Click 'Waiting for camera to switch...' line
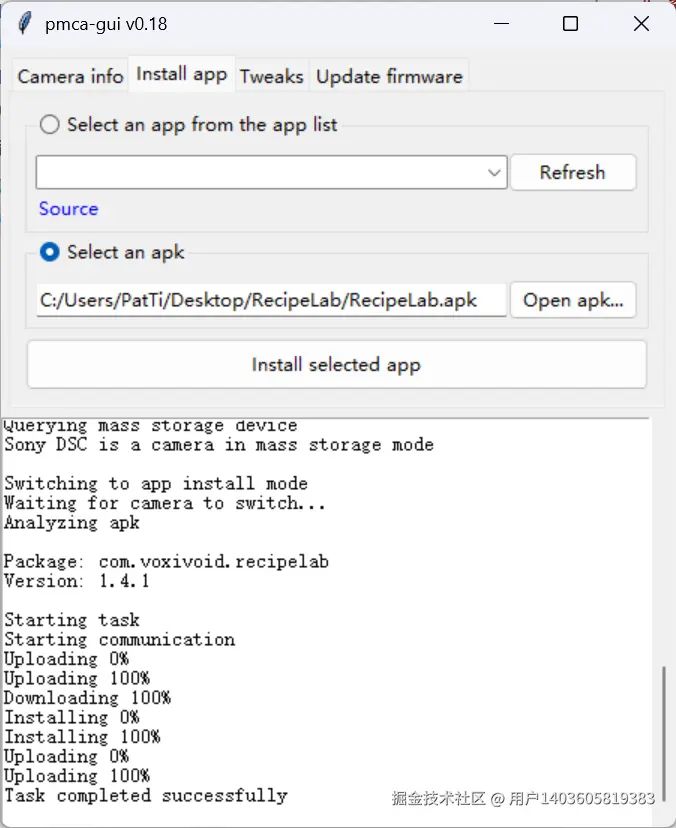The image size is (676, 828). [x=164, y=503]
